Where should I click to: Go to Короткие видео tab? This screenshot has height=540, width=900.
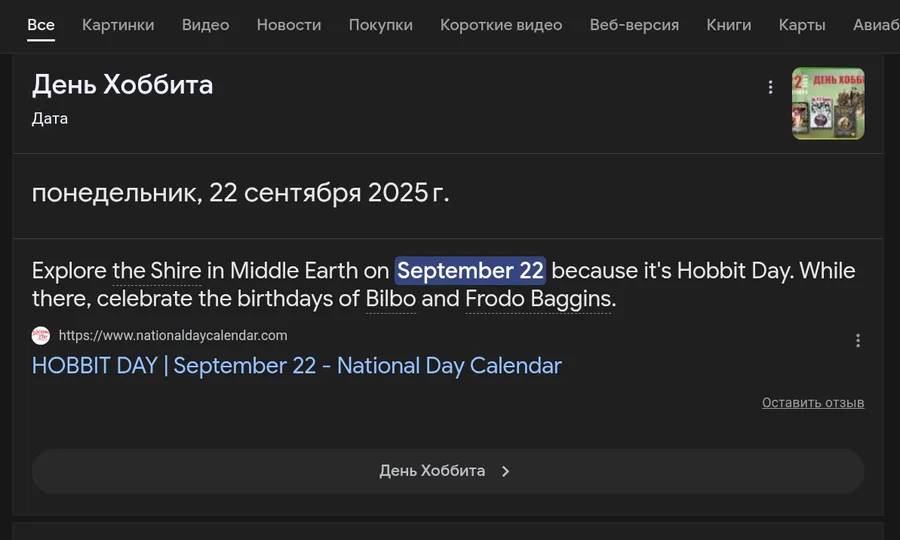tap(501, 25)
